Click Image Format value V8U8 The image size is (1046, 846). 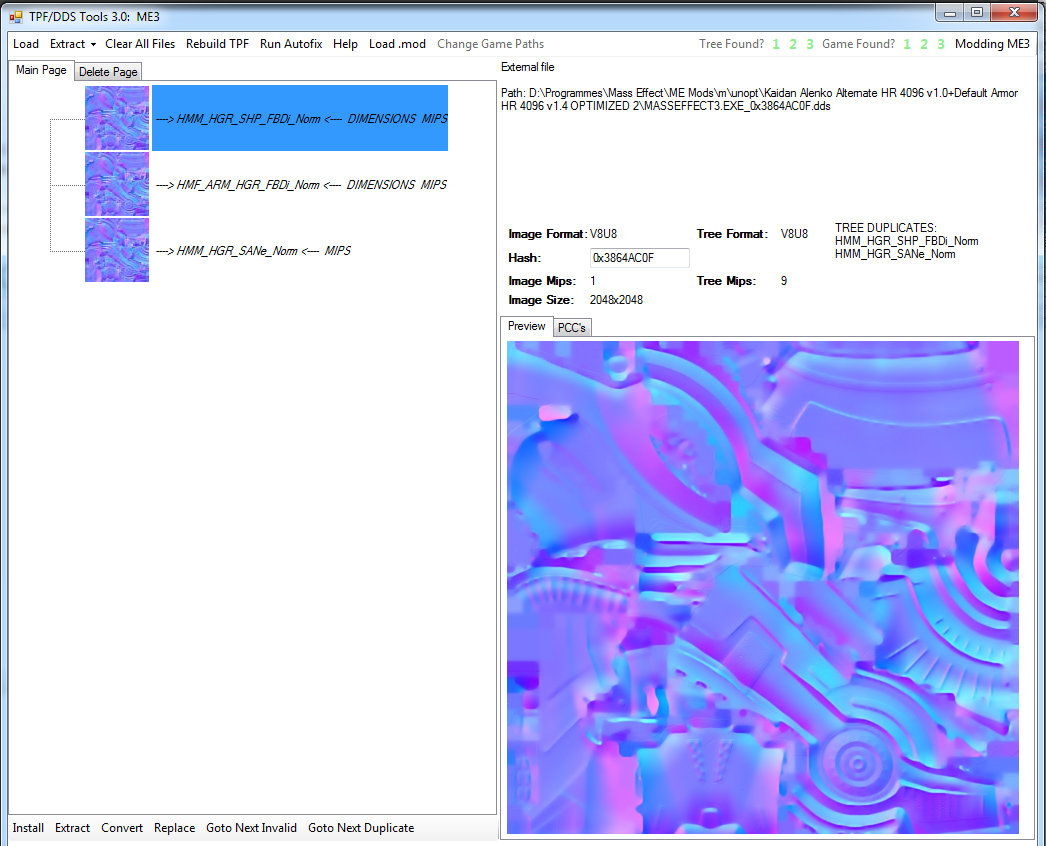coord(603,234)
